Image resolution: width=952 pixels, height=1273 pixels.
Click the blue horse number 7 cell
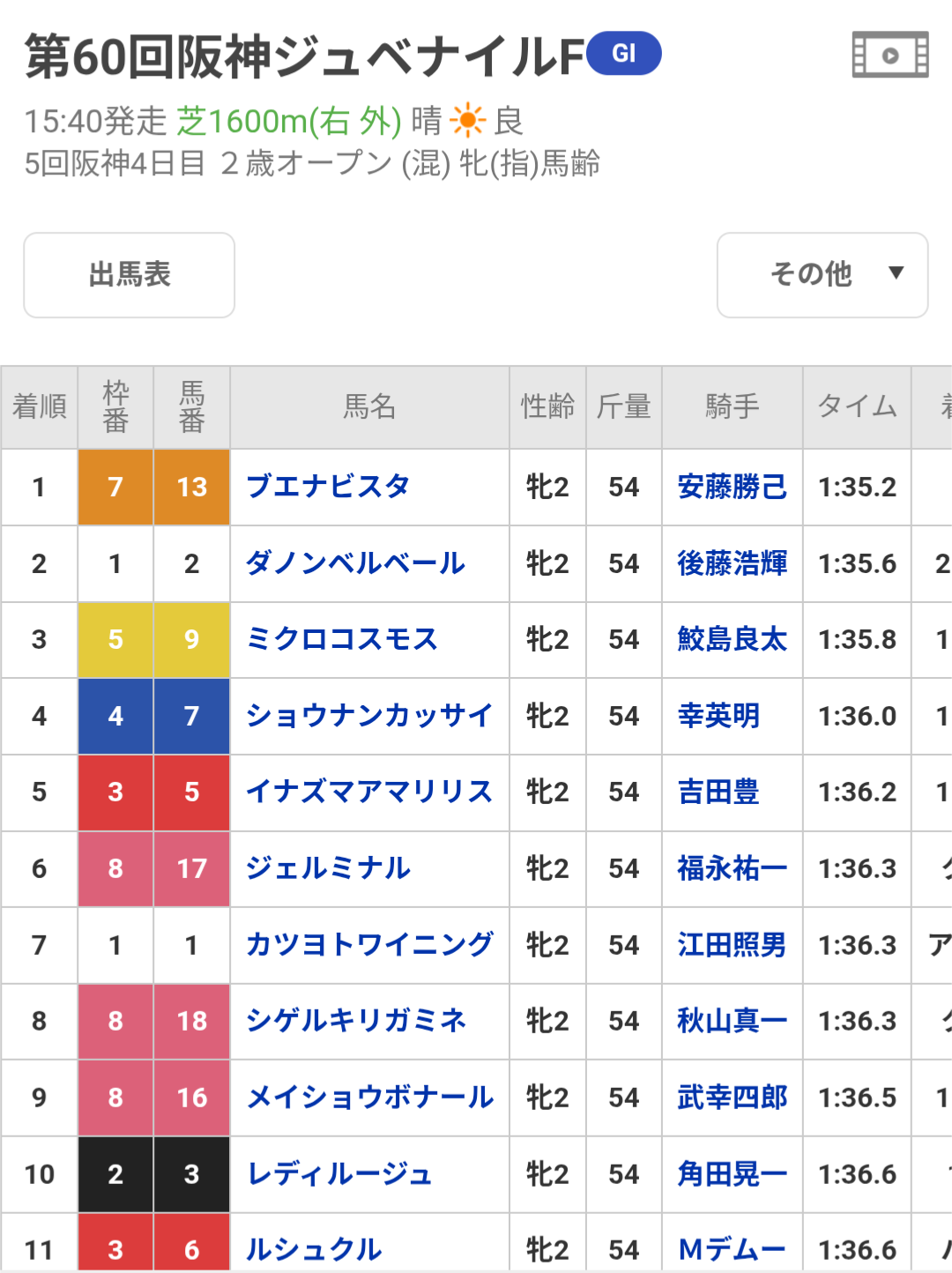191,716
